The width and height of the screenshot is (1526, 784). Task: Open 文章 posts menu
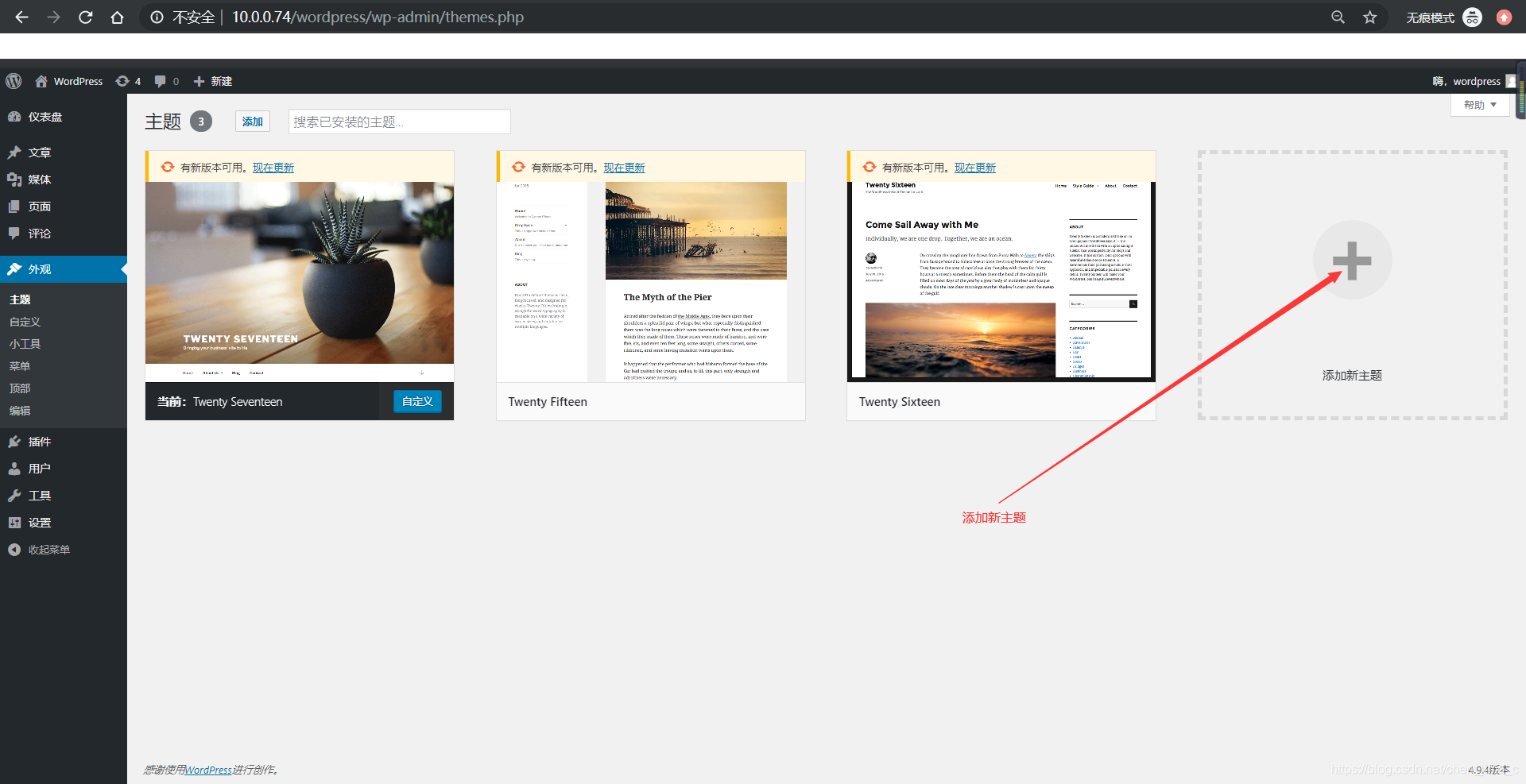[64, 153]
